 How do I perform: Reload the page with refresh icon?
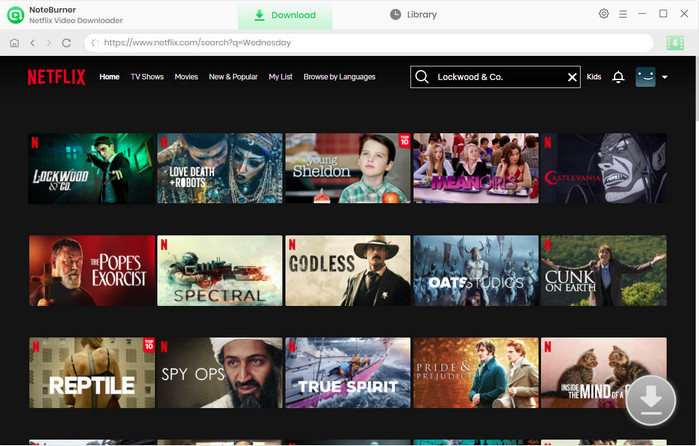(66, 43)
